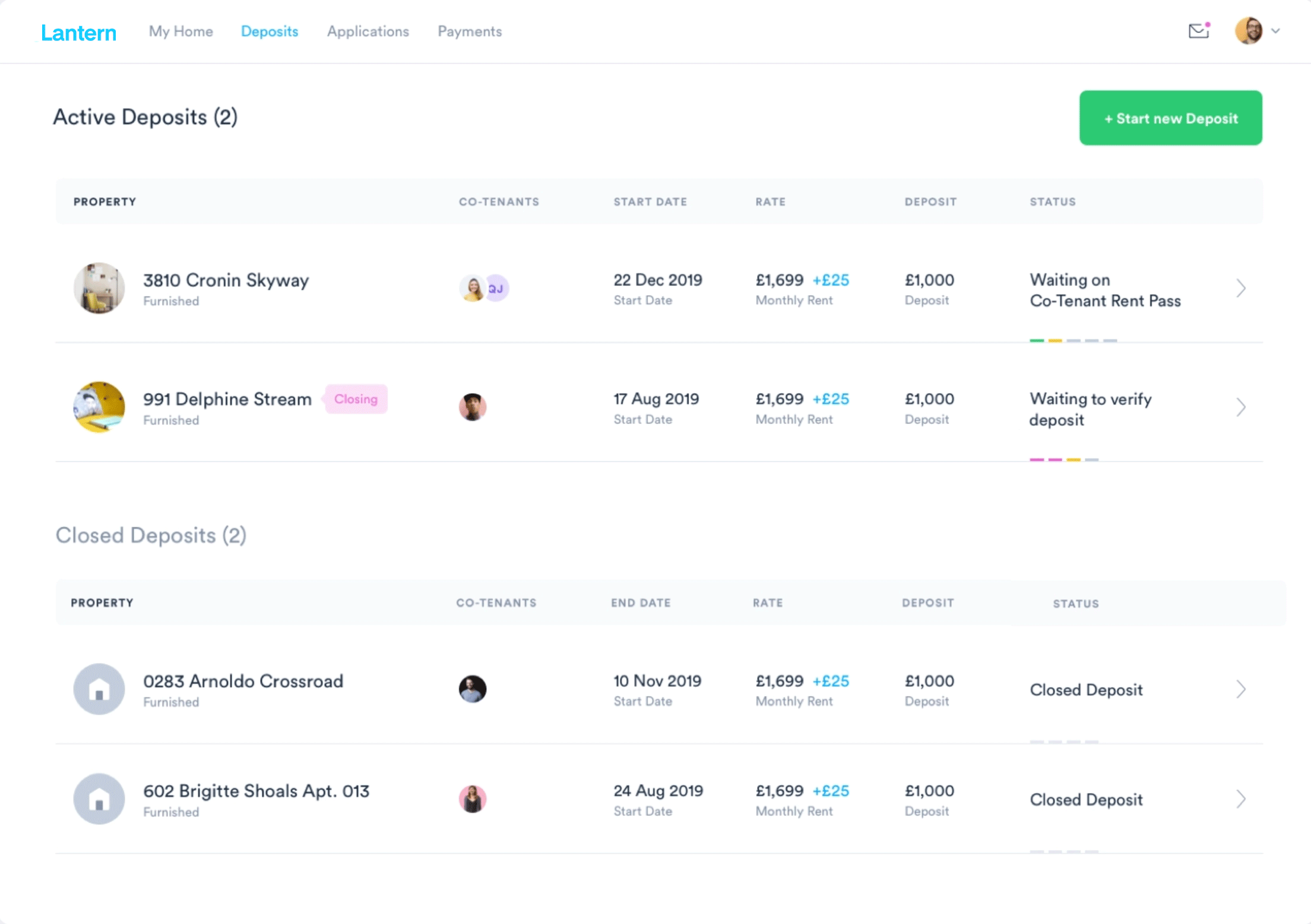Click co-tenant avatar on Delphine Stream row
This screenshot has width=1311, height=924.
point(473,407)
